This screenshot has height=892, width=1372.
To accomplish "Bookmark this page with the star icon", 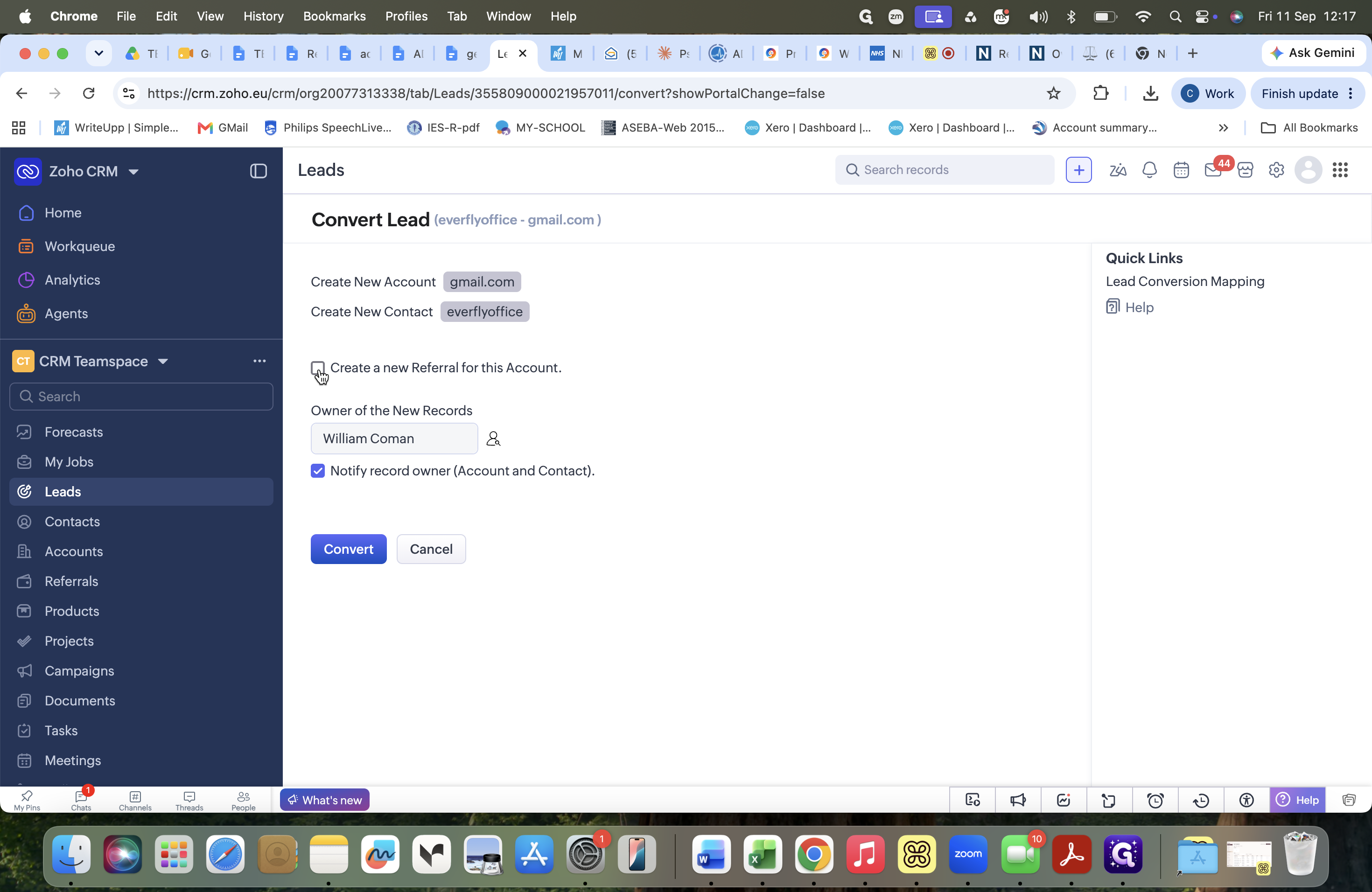I will click(1053, 93).
